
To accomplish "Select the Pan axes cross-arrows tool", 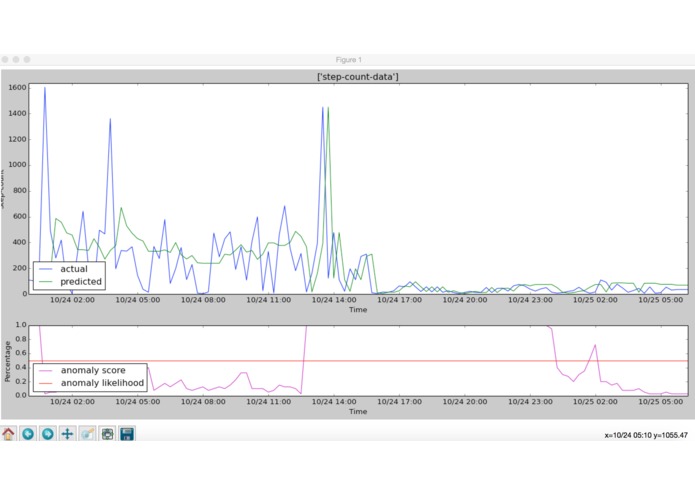I will point(67,434).
